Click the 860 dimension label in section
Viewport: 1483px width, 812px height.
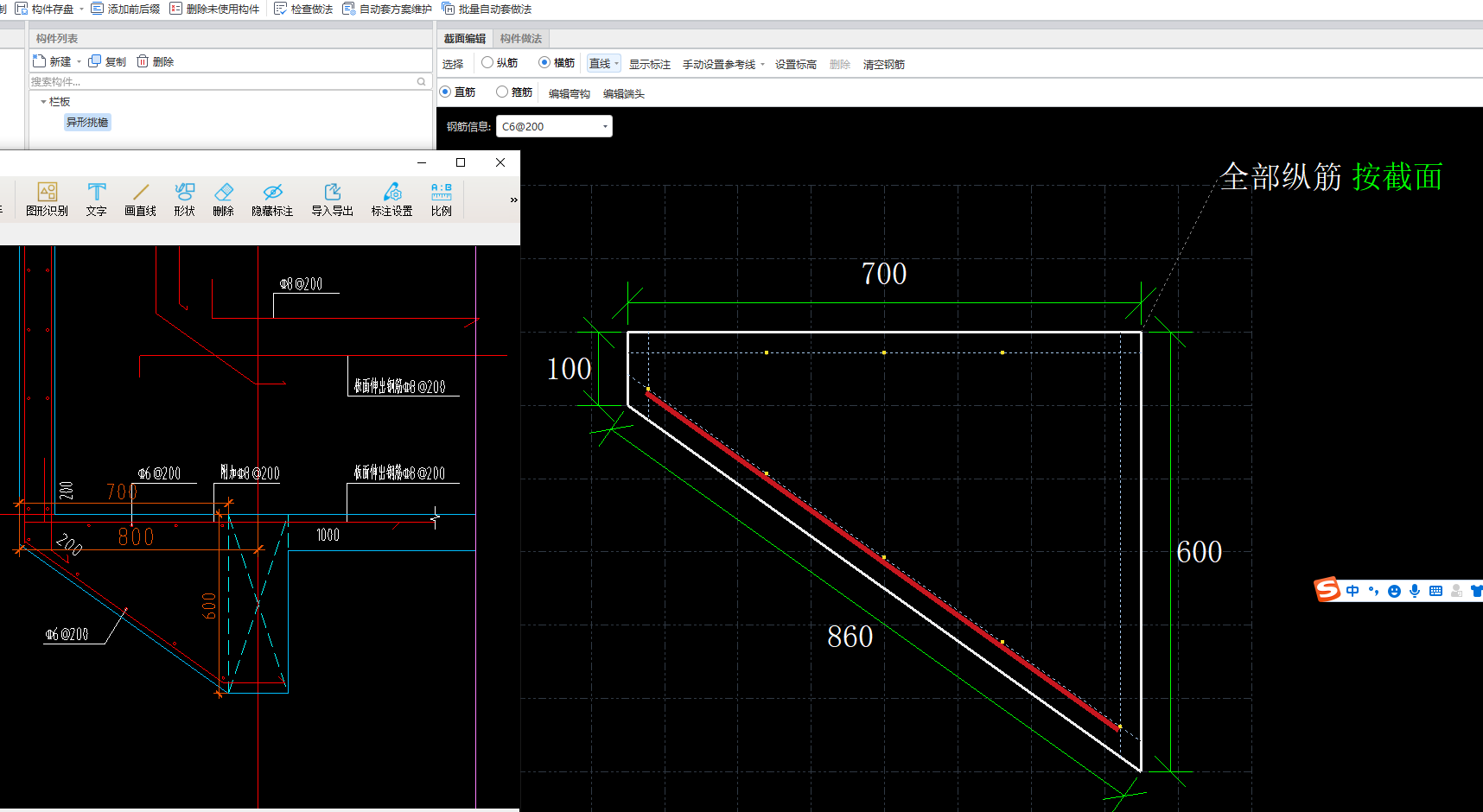(850, 637)
